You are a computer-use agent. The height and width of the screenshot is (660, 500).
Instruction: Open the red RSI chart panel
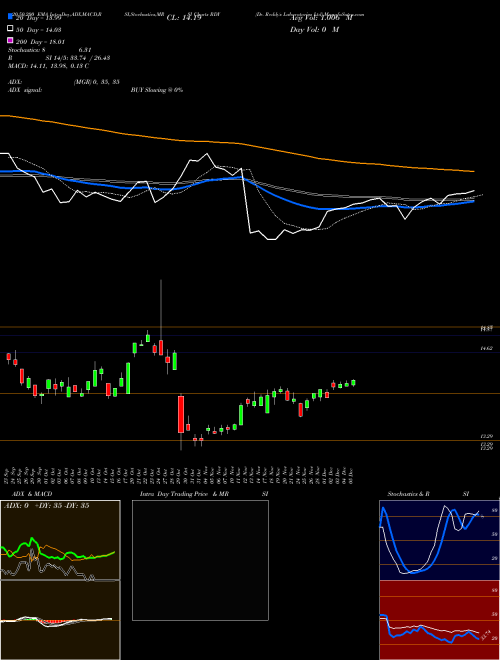pyautogui.click(x=439, y=620)
